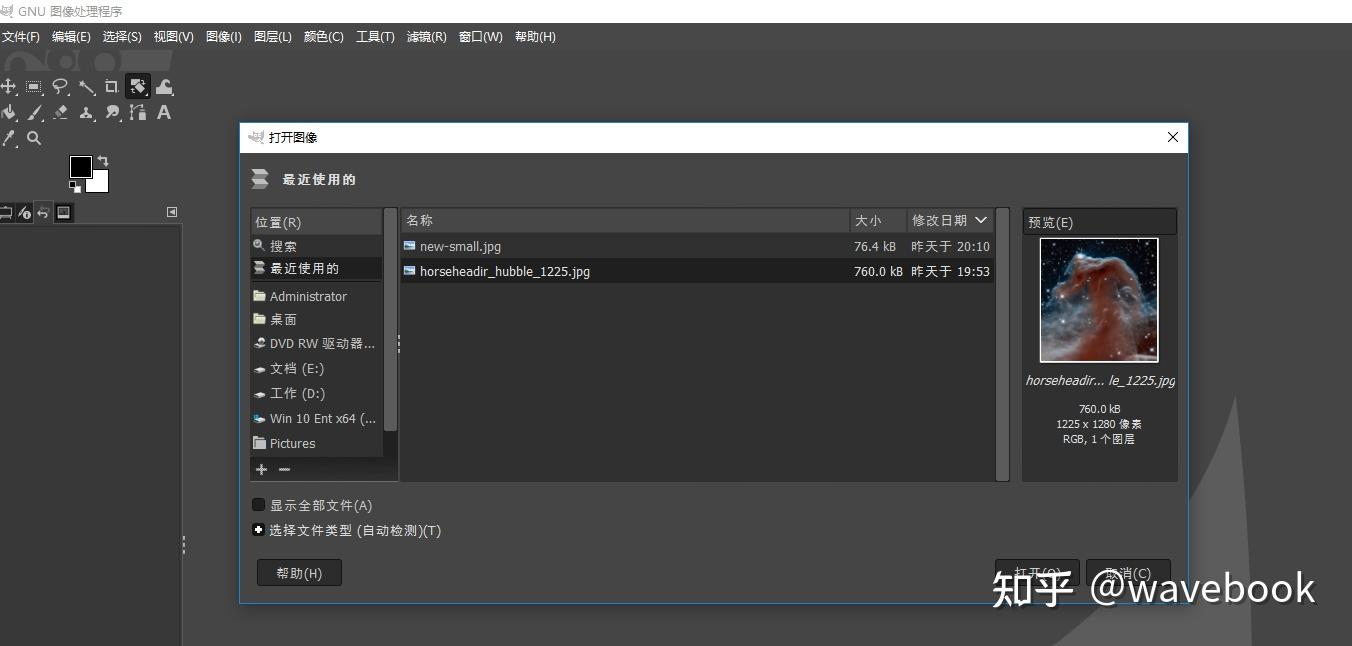Collapse the floating tool options panel arrow
Image resolution: width=1352 pixels, height=646 pixels.
pyautogui.click(x=171, y=212)
